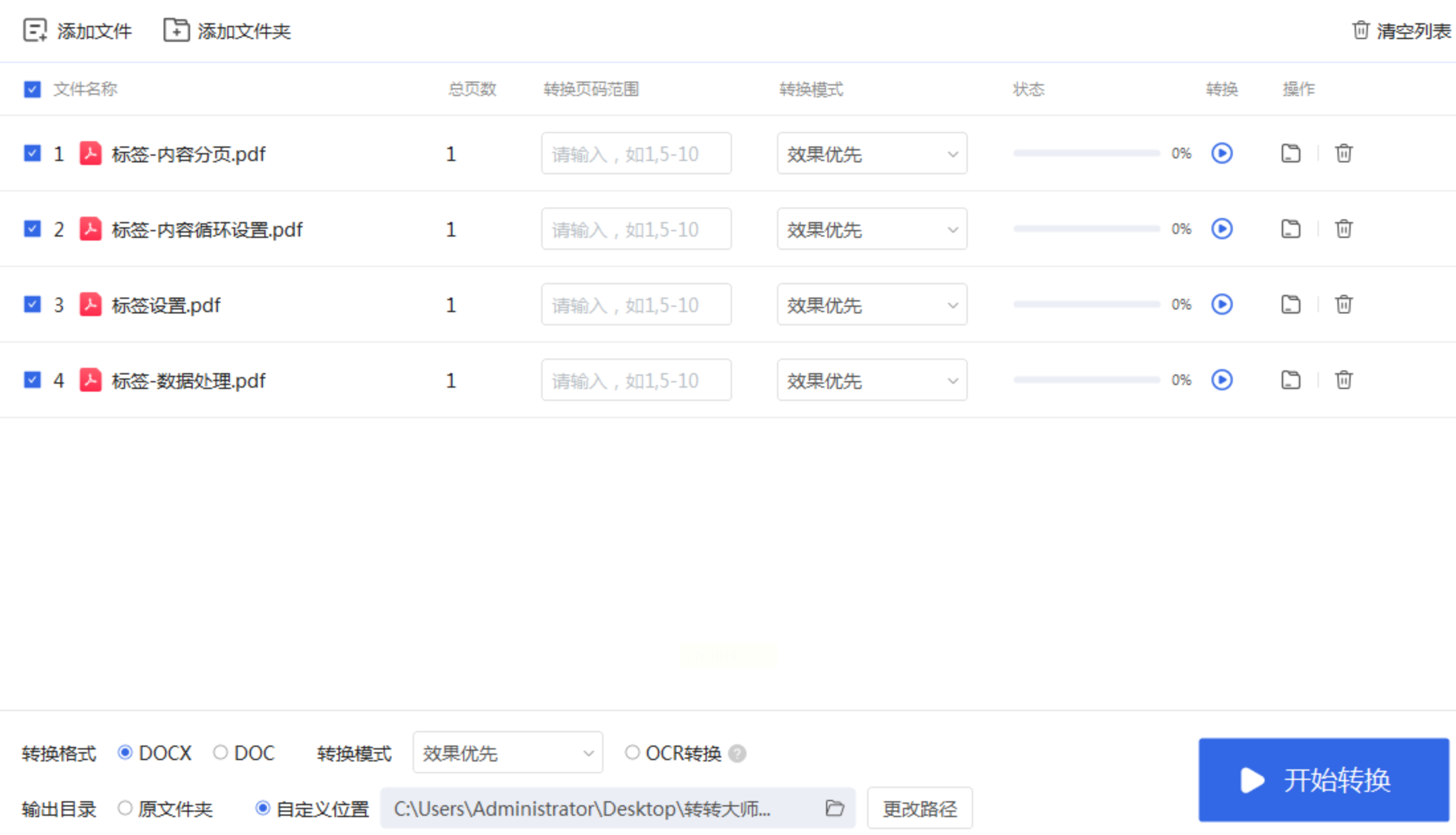
Task: Open the bottom global 转换模式 dropdown
Action: click(x=507, y=753)
